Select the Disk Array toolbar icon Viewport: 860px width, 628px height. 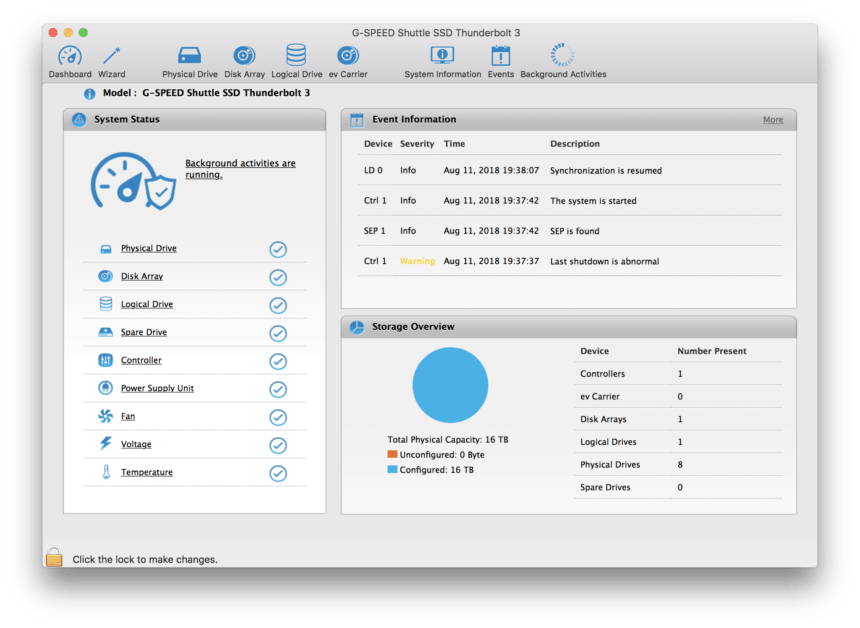click(244, 56)
